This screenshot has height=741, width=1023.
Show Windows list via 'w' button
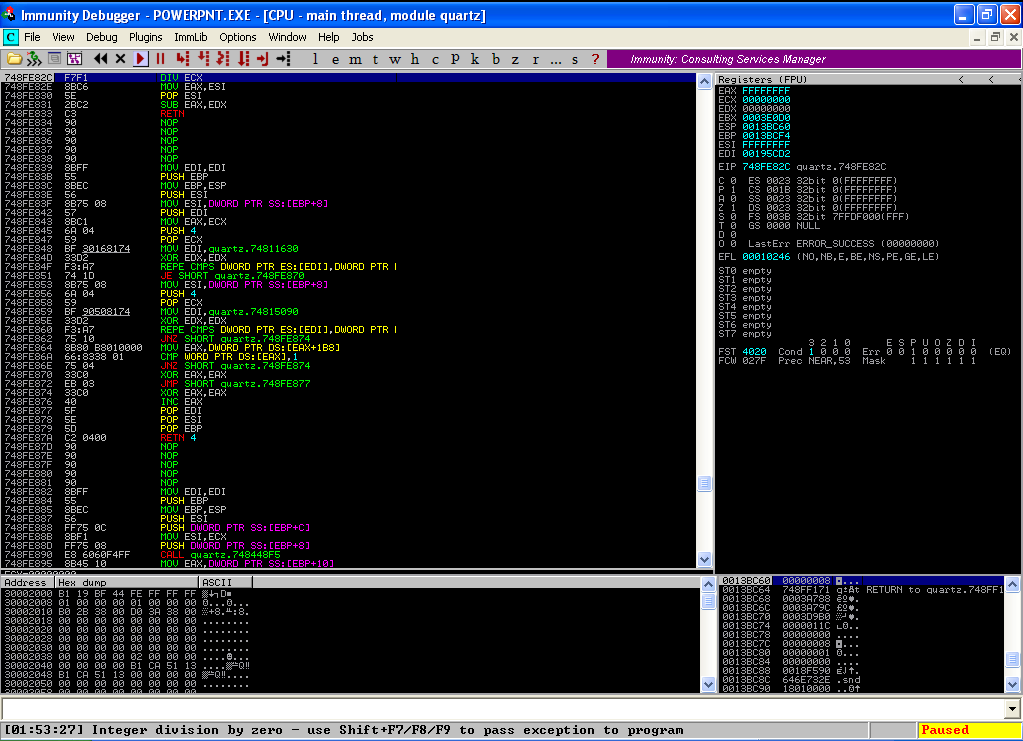395,59
